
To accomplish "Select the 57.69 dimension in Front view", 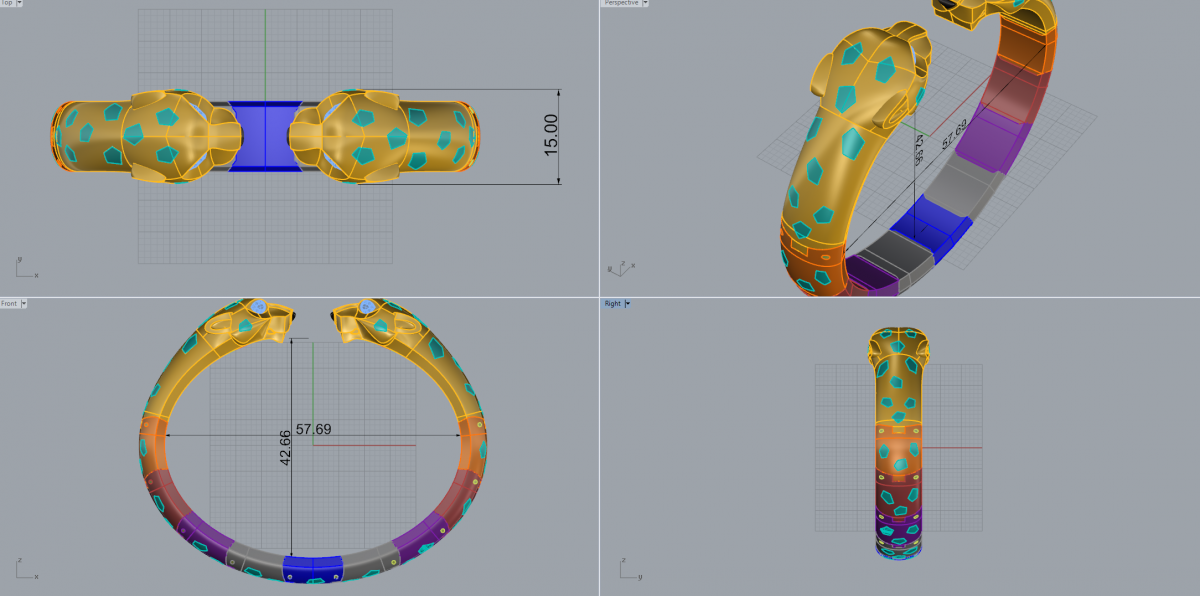I will pyautogui.click(x=313, y=429).
